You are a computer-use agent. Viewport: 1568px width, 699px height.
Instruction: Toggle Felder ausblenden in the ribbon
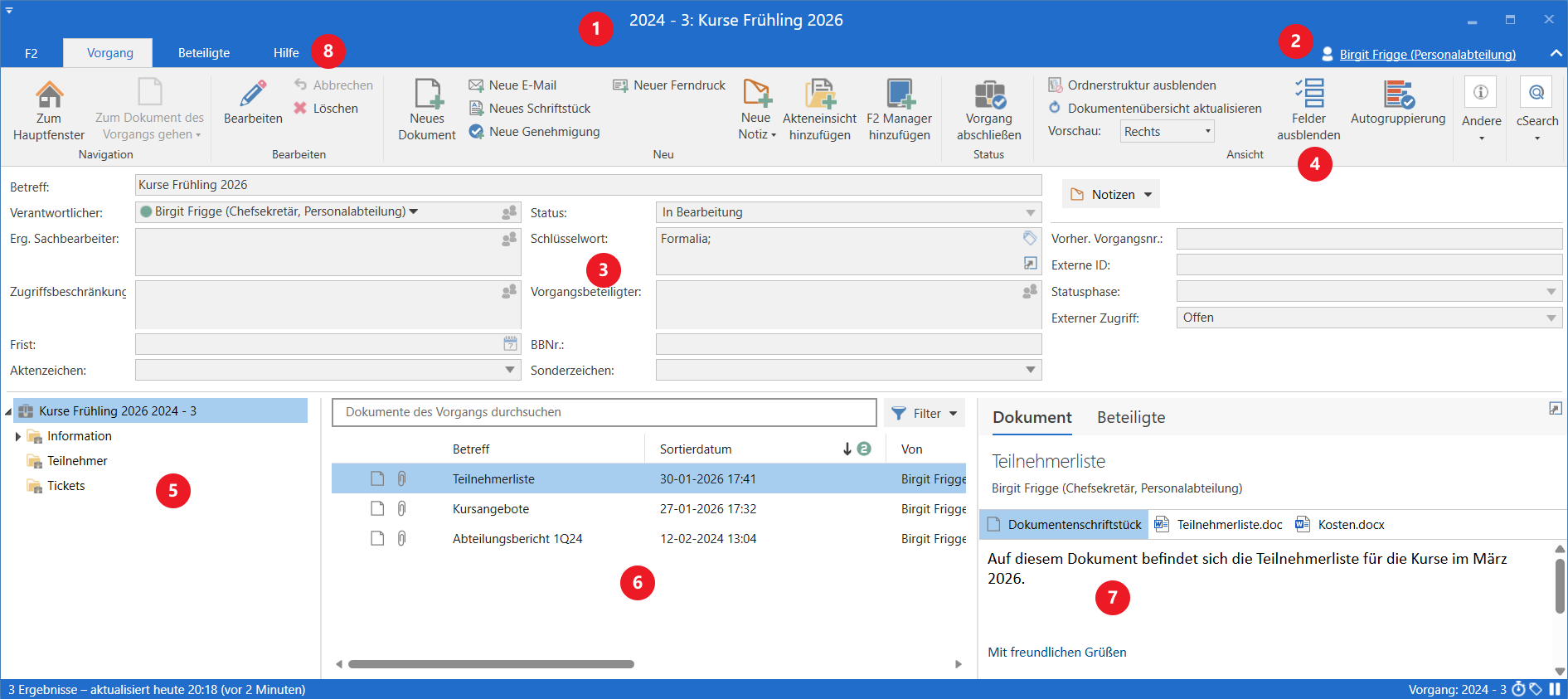[1308, 95]
